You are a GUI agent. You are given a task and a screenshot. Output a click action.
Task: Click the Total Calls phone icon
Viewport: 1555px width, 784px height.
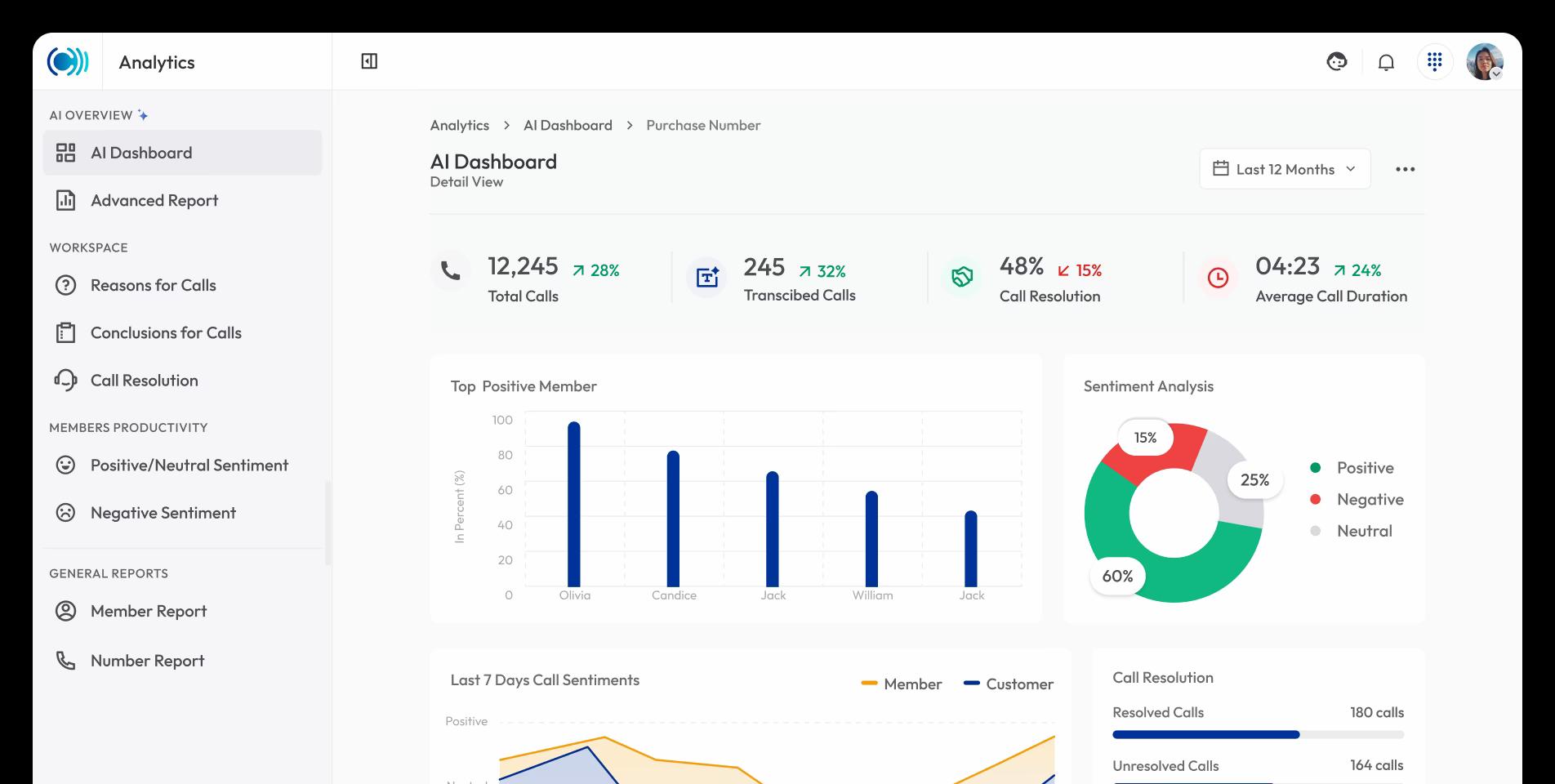(451, 270)
